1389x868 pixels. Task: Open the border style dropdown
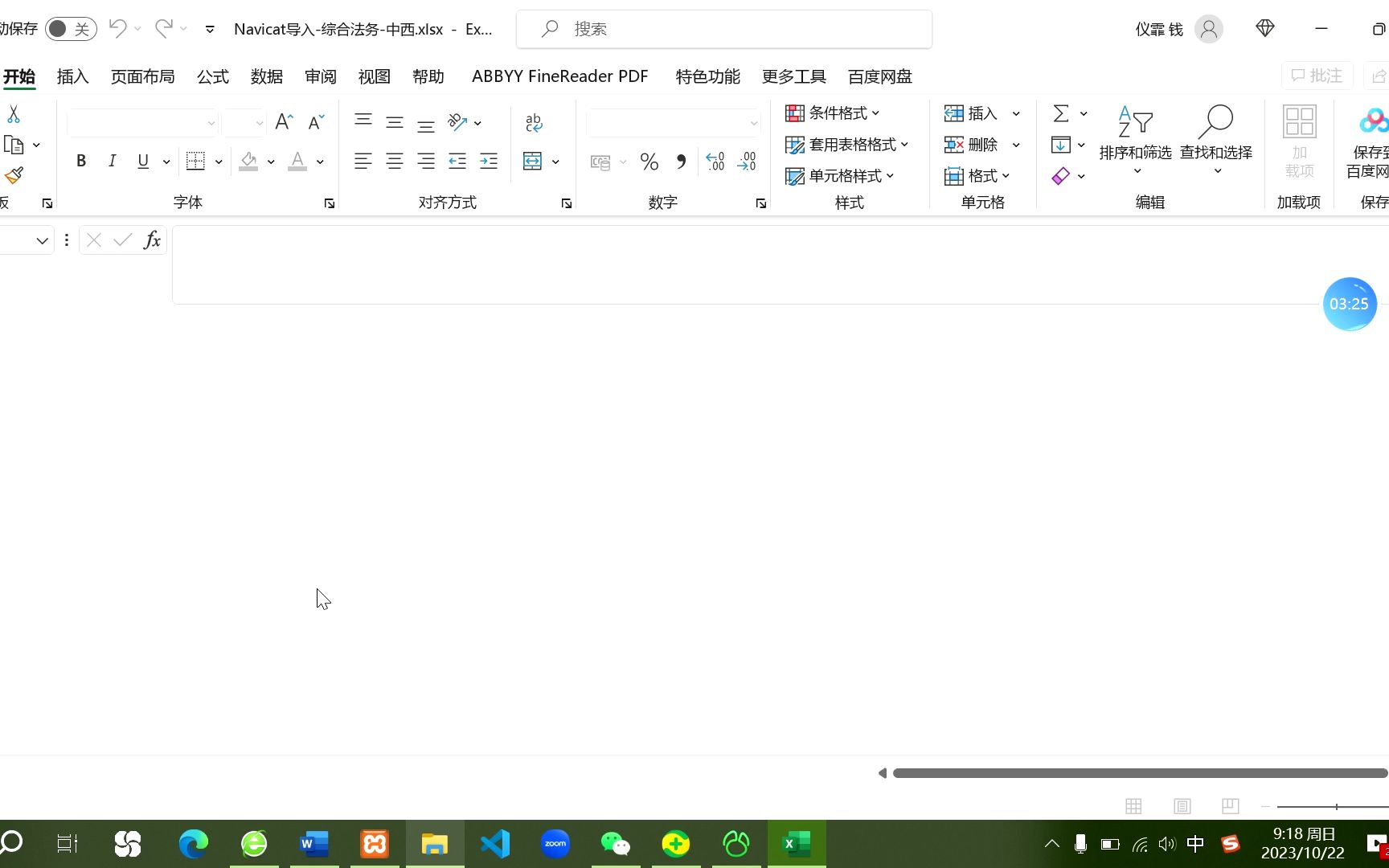(218, 161)
